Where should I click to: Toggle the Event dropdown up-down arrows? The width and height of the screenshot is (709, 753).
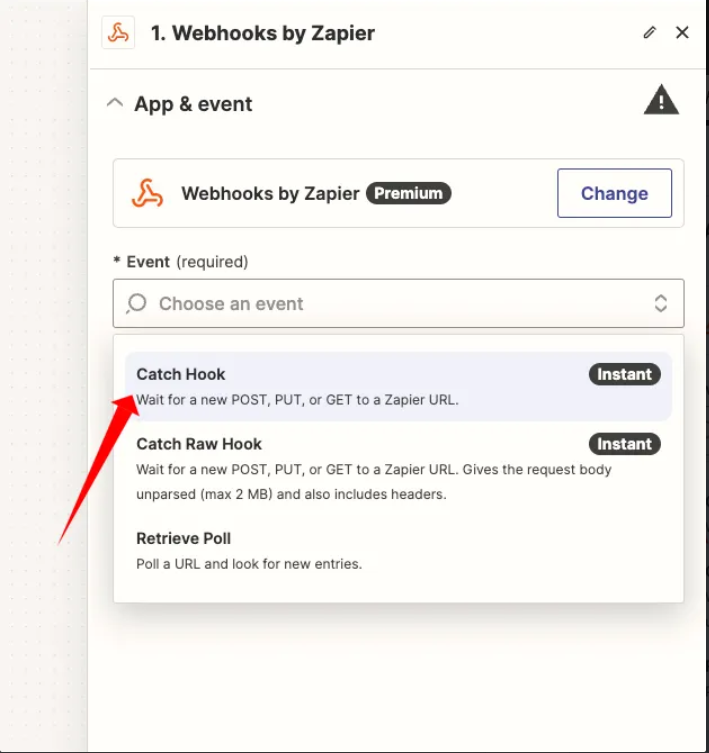tap(661, 304)
